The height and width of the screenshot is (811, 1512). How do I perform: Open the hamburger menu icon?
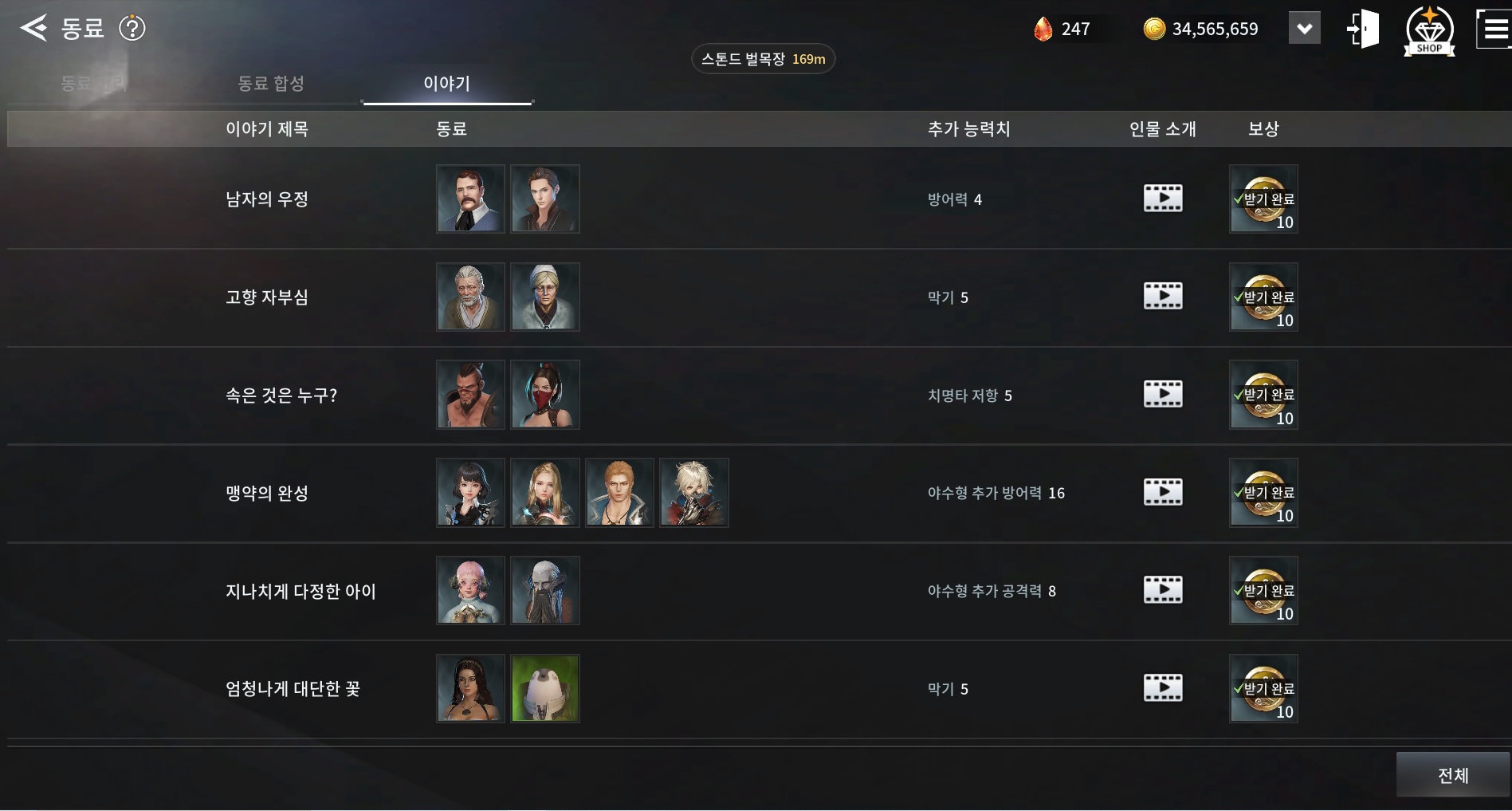tap(1494, 29)
